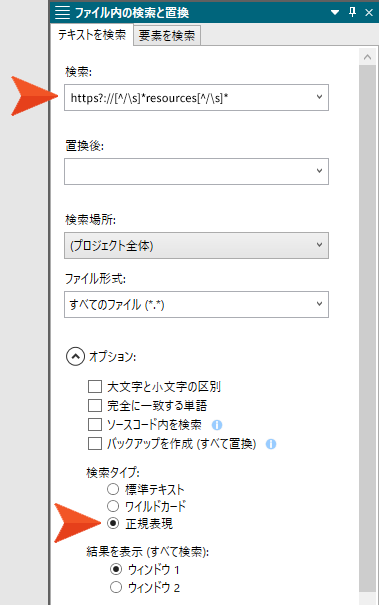Image resolution: width=379 pixels, height=605 pixels.
Task: Close the ファイル内の検索と置換 panel
Action: click(x=369, y=12)
